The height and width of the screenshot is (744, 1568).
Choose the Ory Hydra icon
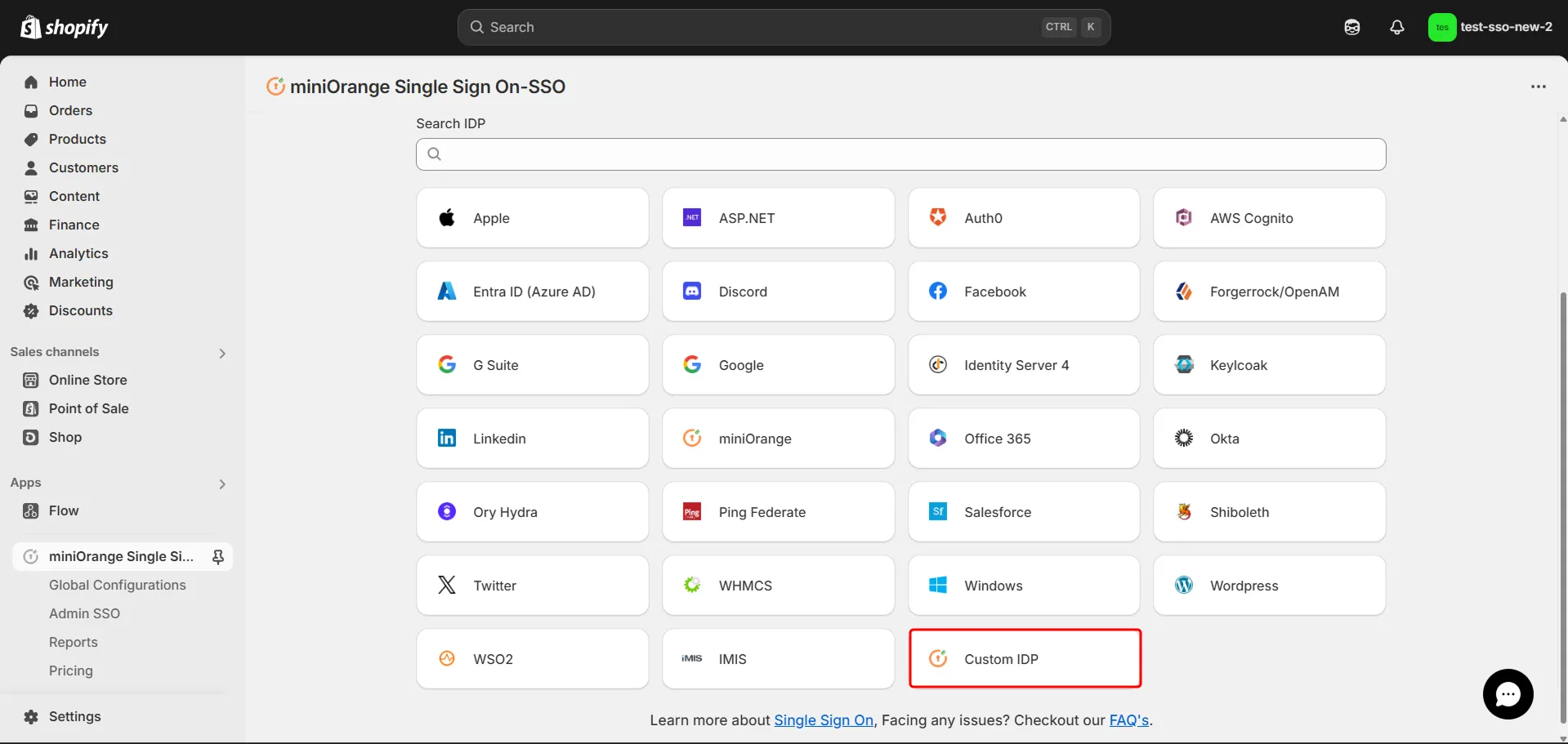click(447, 511)
